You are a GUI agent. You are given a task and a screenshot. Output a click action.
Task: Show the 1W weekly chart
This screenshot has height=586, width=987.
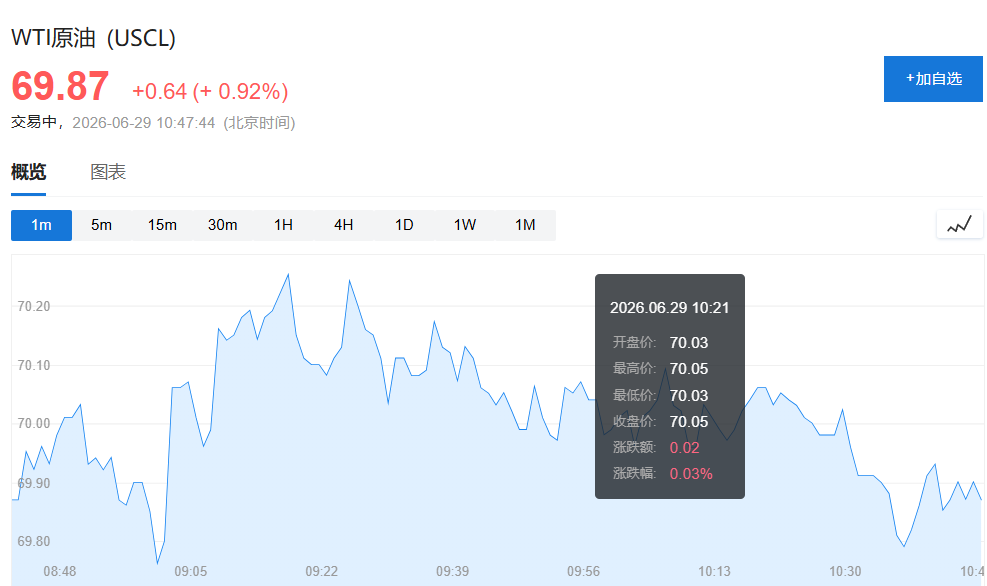click(x=465, y=225)
